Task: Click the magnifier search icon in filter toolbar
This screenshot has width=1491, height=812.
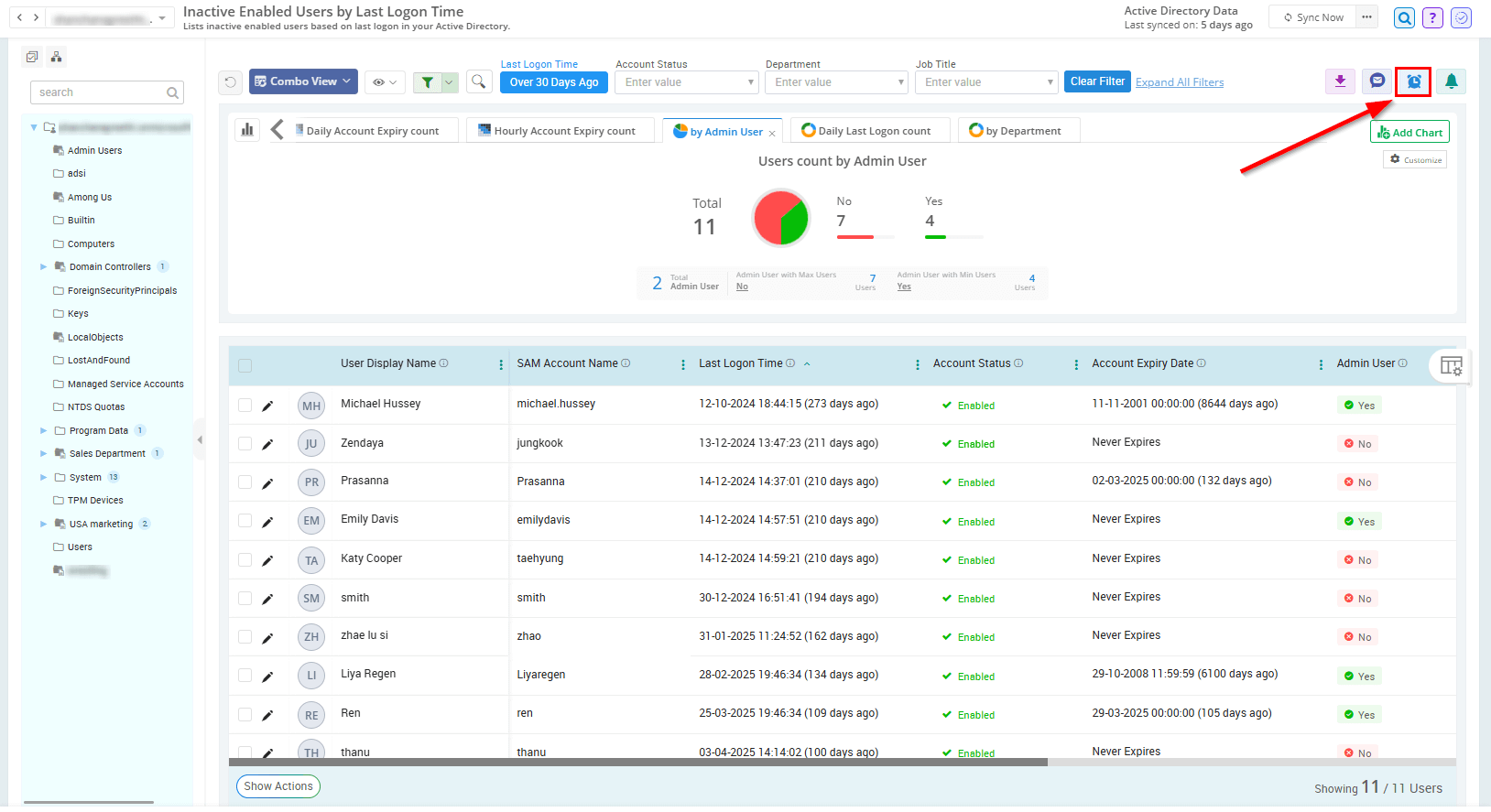Action: pyautogui.click(x=478, y=82)
